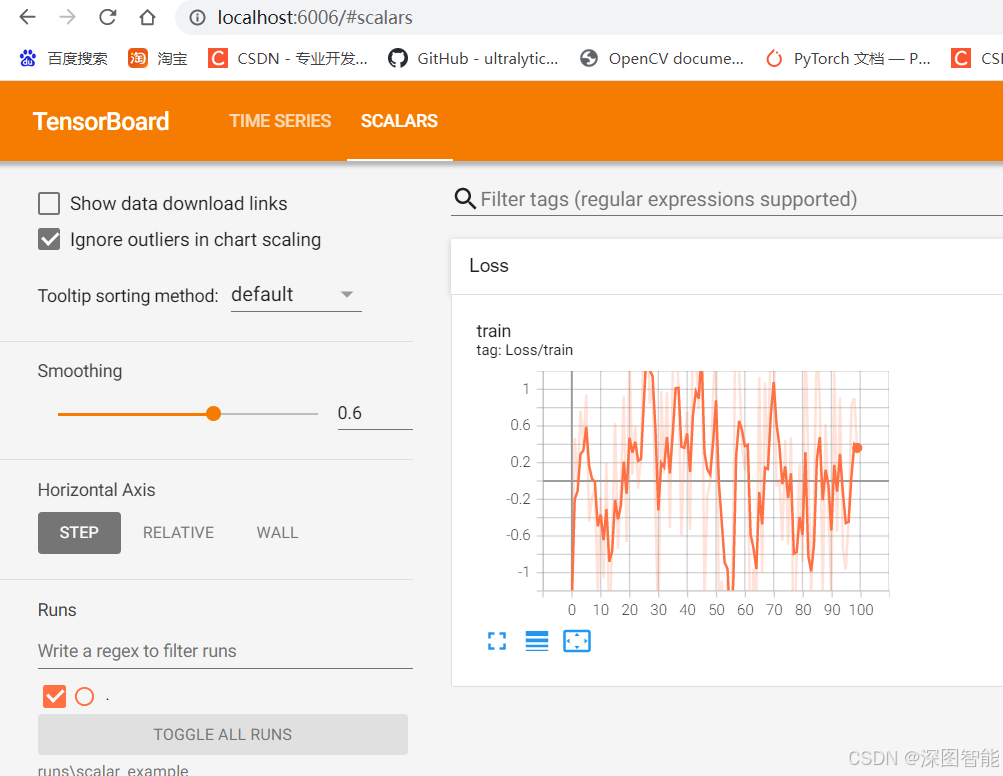Select the Scalars tab
This screenshot has width=1003, height=776.
pos(399,121)
